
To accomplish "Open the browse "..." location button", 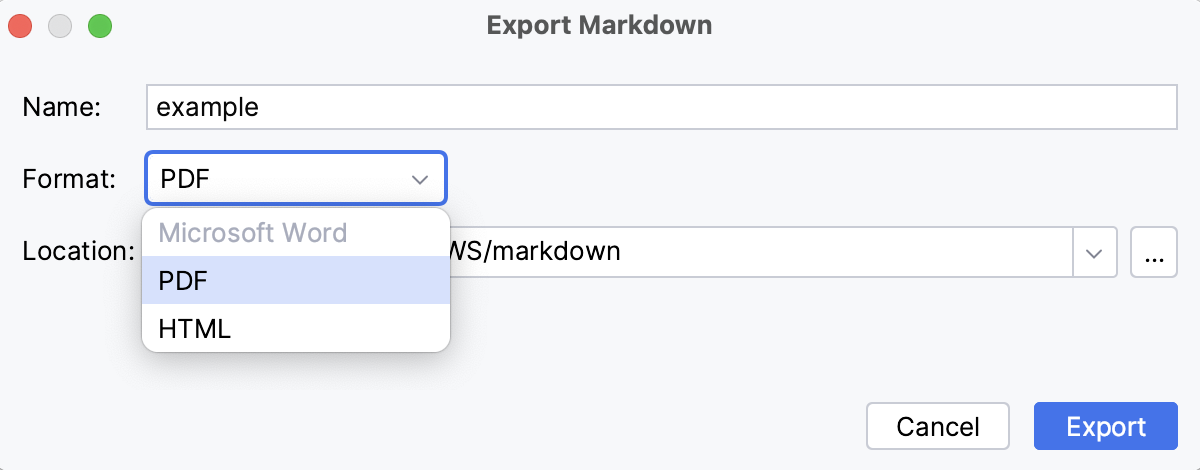I will pyautogui.click(x=1153, y=251).
